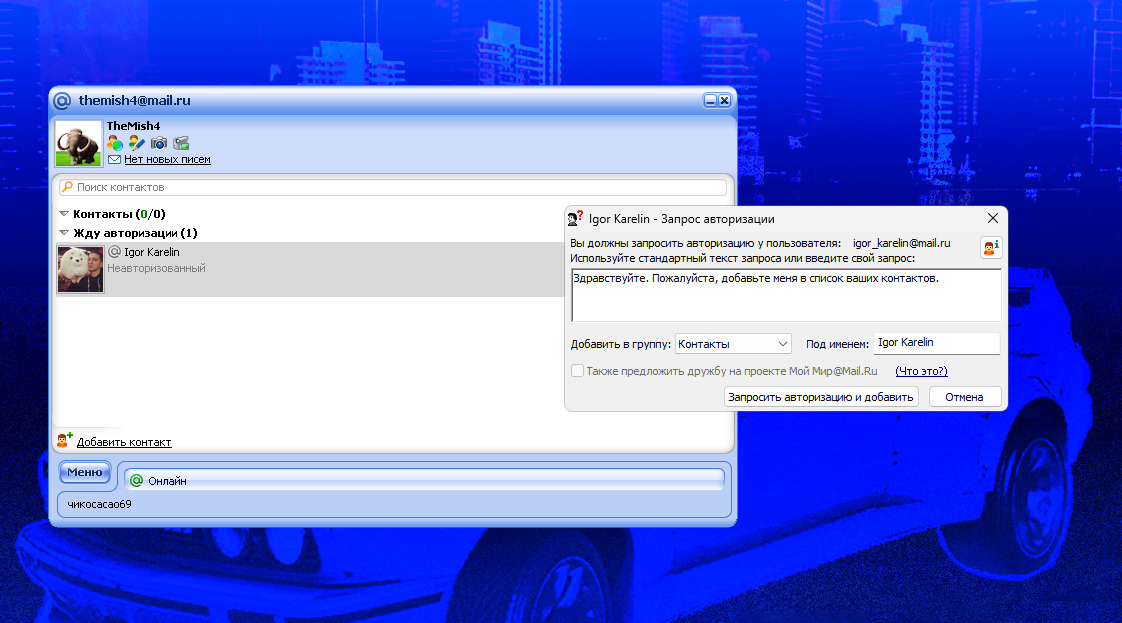Open the Добавить в группу dropdown
Image resolution: width=1122 pixels, height=623 pixels.
733,344
